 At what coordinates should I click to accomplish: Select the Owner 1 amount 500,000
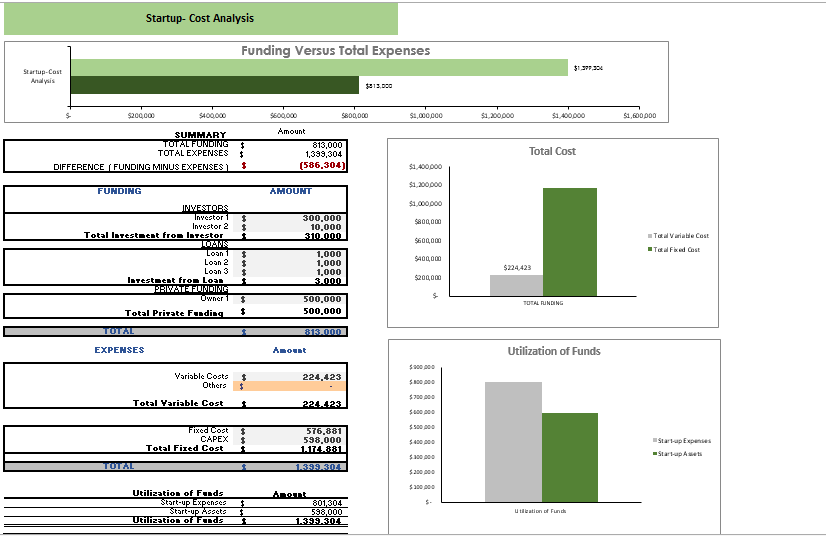(x=289, y=299)
